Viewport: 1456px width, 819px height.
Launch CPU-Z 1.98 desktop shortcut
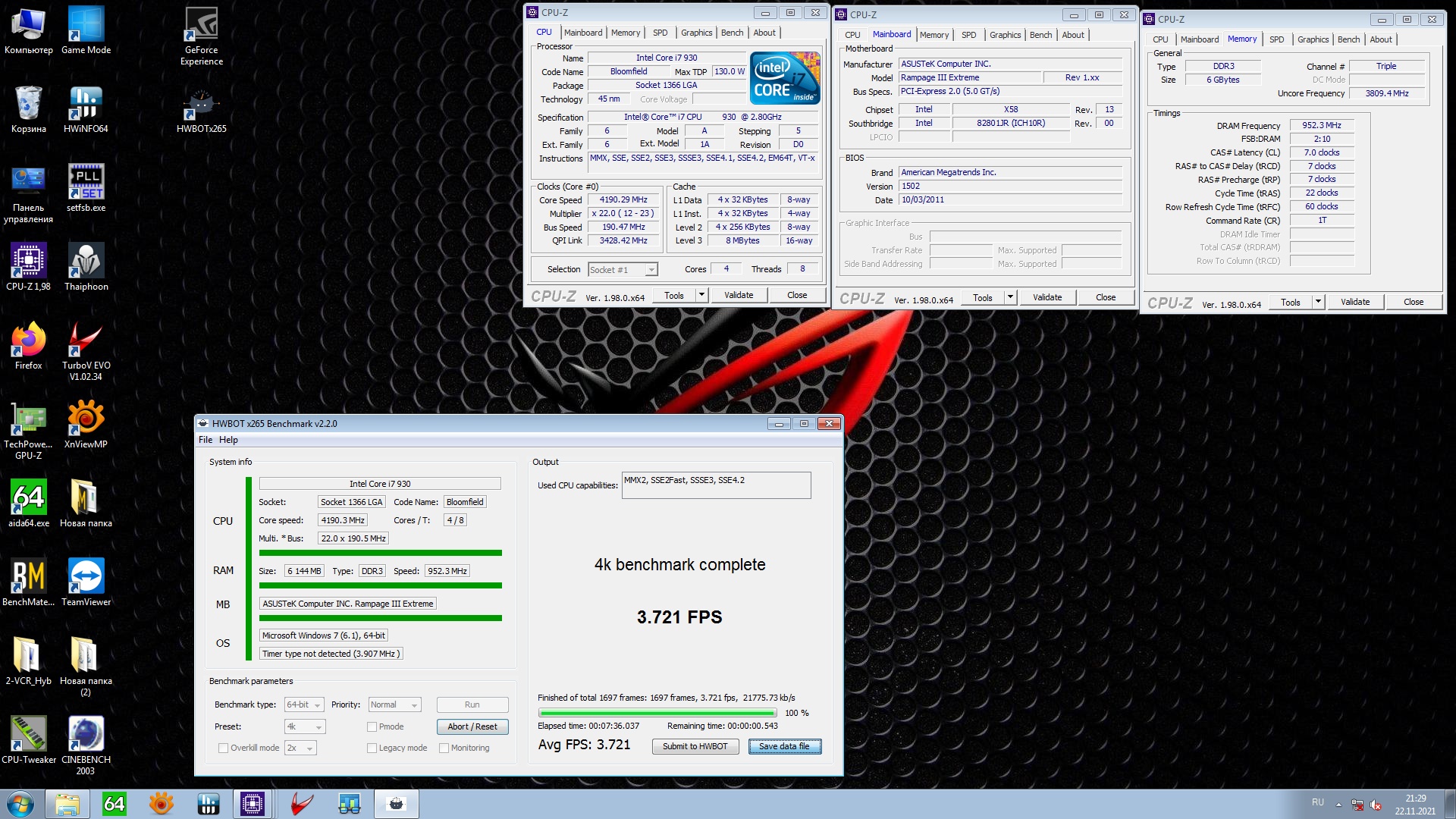point(29,267)
